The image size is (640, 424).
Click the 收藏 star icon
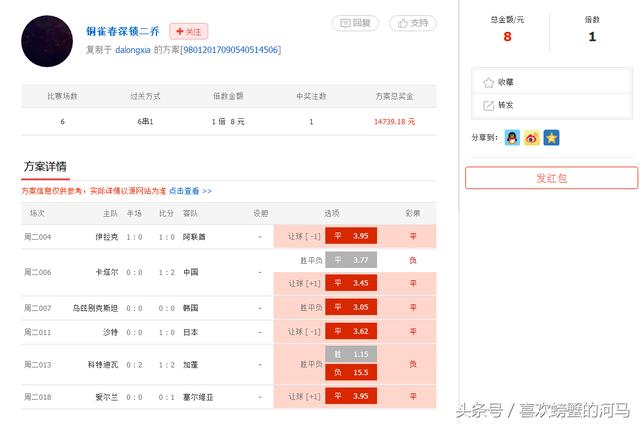(489, 82)
